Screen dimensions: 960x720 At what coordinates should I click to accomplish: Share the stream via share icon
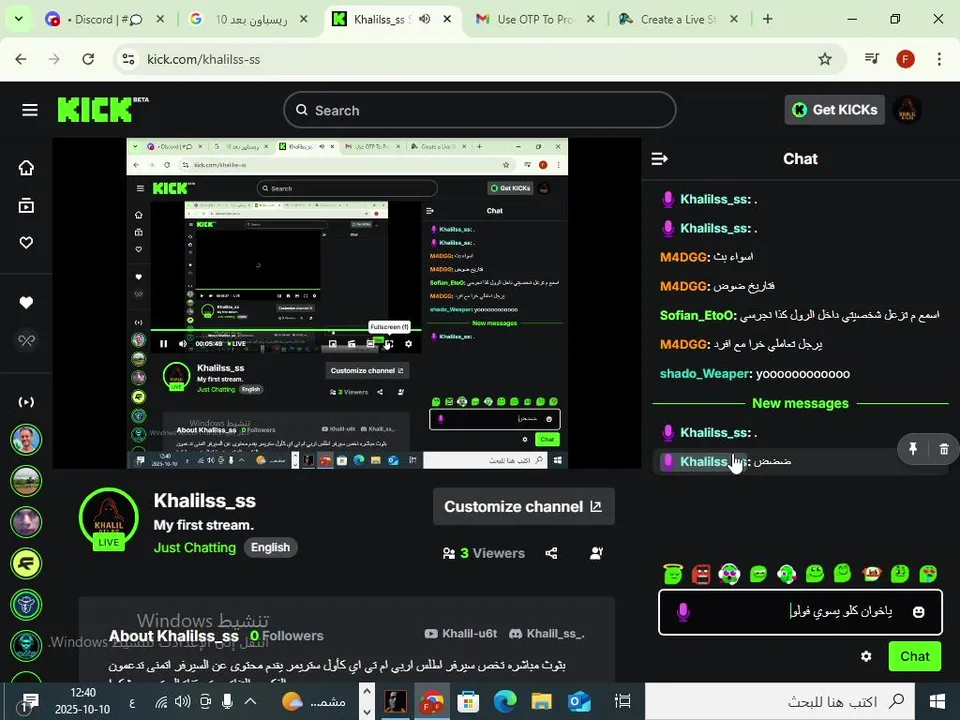pos(551,553)
